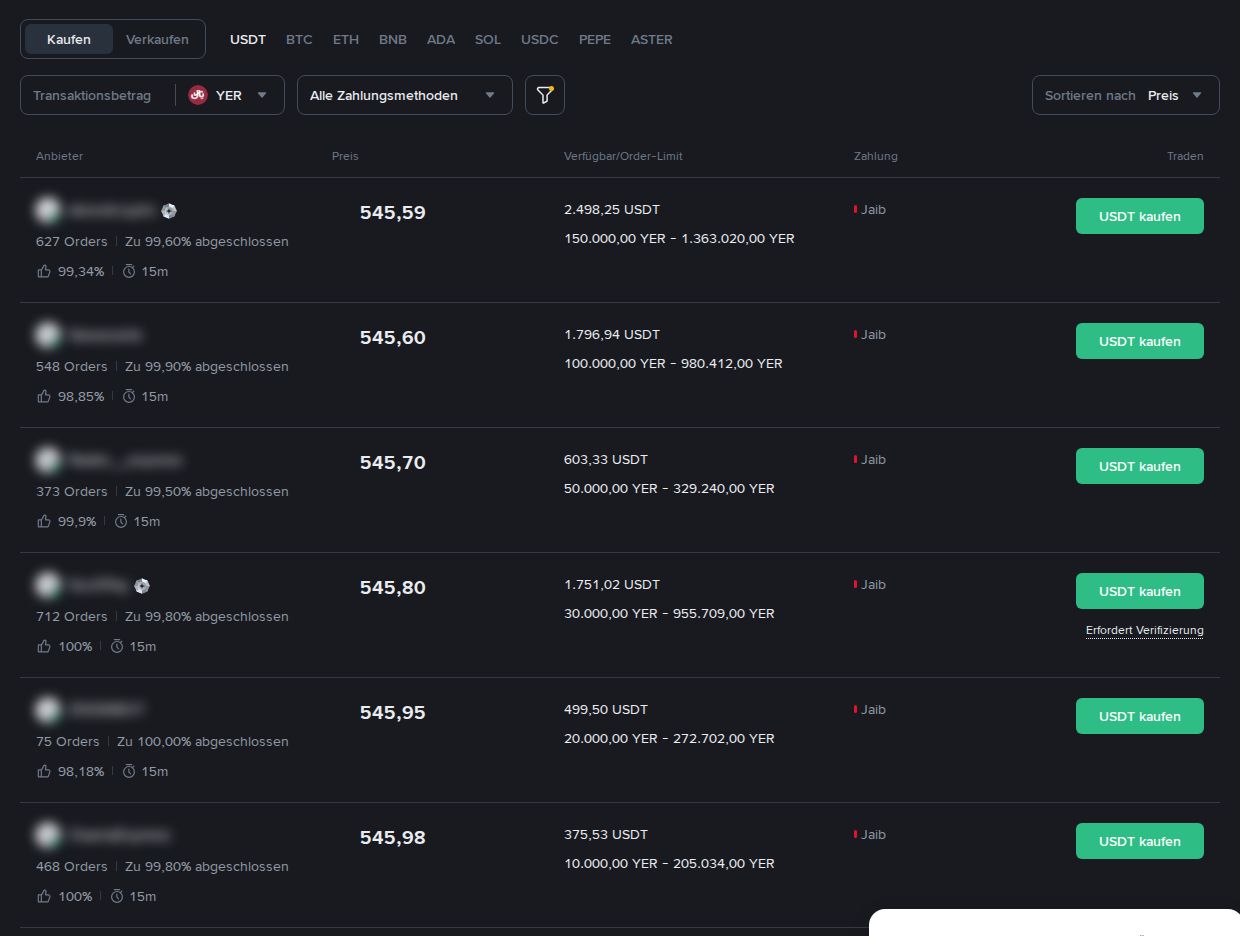Click the Preis column header
The image size is (1240, 936).
[345, 156]
